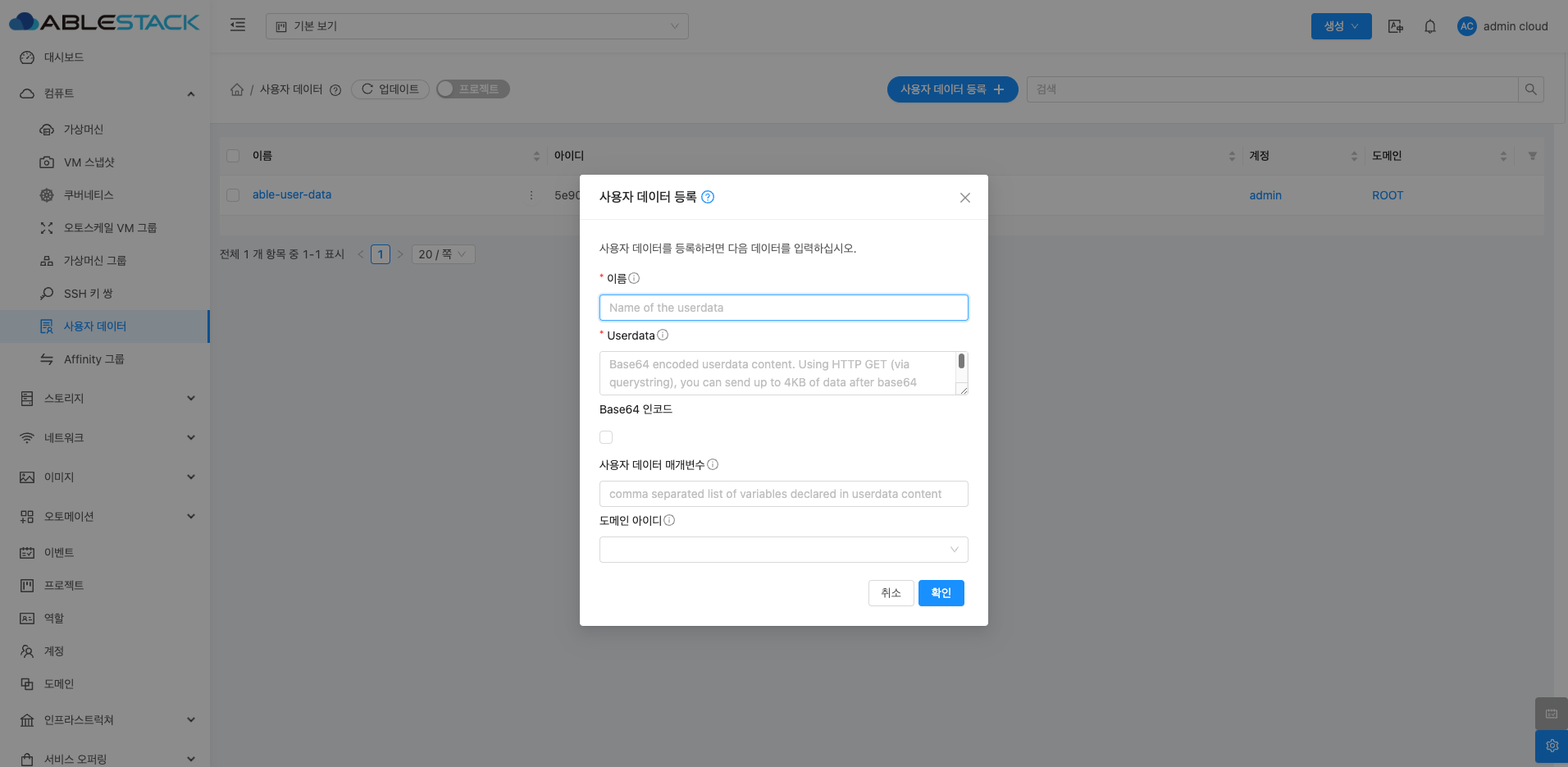The width and height of the screenshot is (1568, 767).
Task: Open the admin account link
Action: 1265,195
